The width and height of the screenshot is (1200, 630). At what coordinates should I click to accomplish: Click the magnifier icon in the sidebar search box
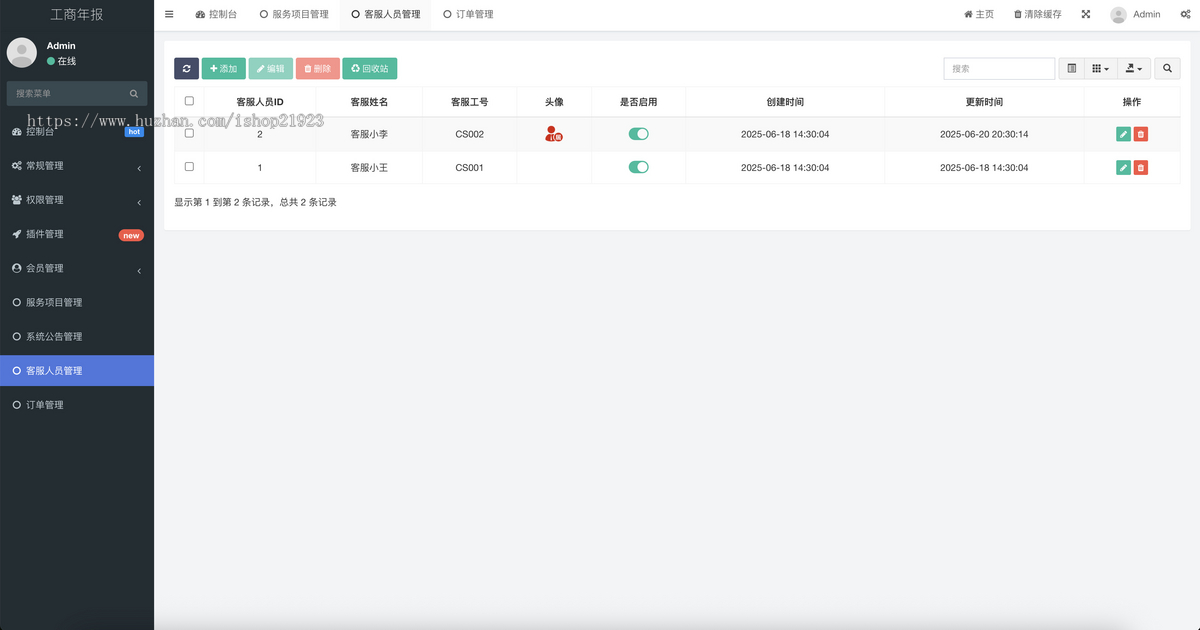coord(134,93)
